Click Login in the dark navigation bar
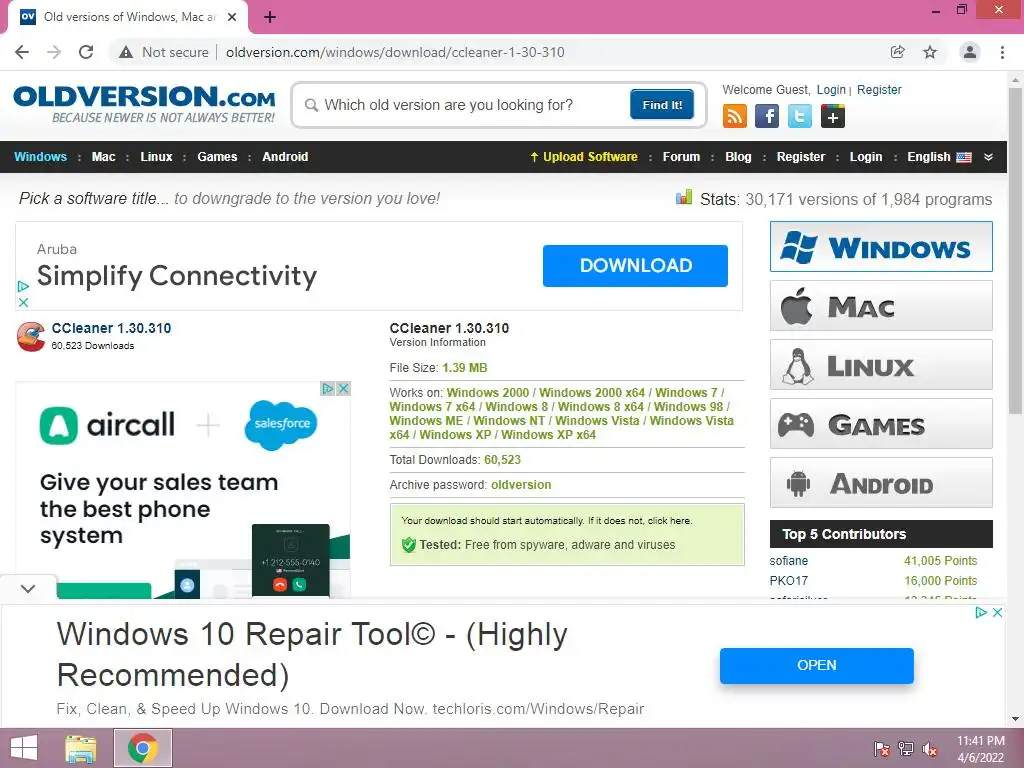1024x768 pixels. [866, 157]
